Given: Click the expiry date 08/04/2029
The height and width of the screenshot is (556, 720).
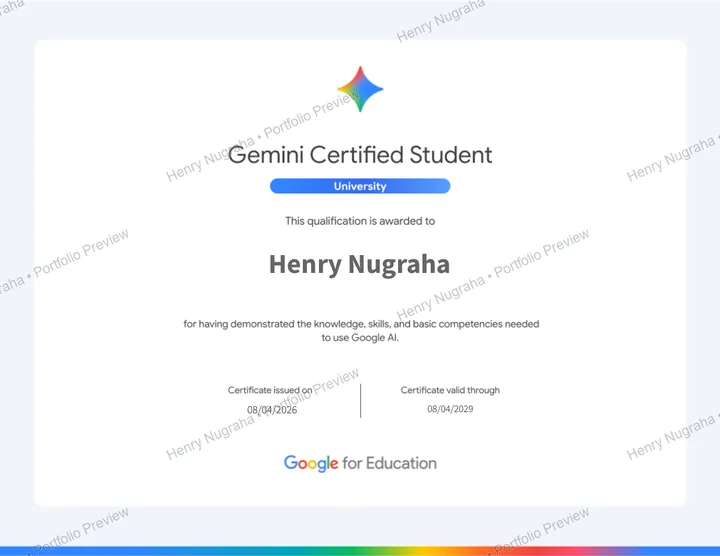Looking at the screenshot, I should pos(450,409).
